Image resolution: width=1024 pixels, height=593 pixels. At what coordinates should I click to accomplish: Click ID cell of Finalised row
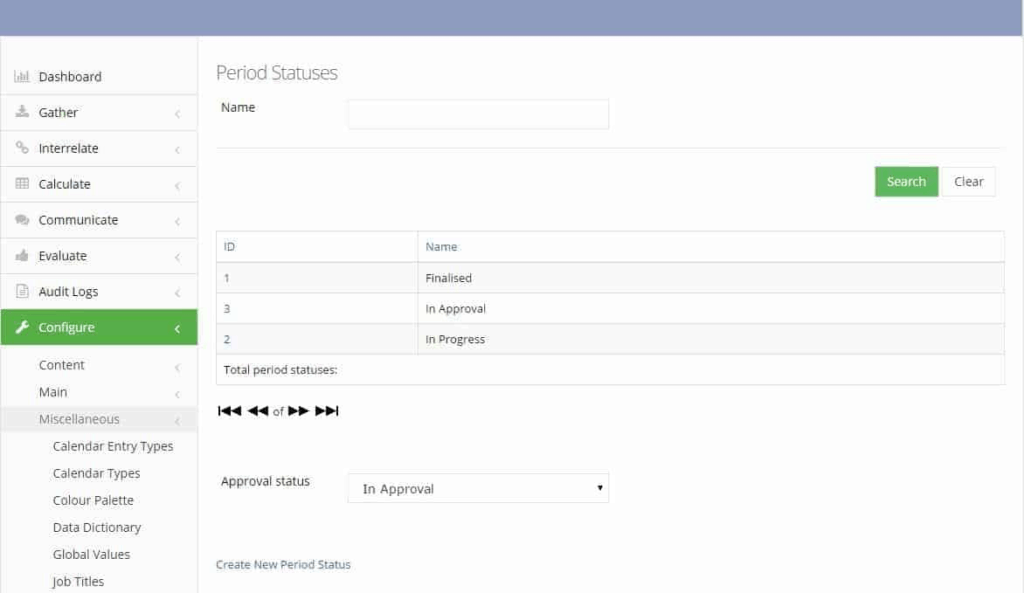(x=317, y=278)
